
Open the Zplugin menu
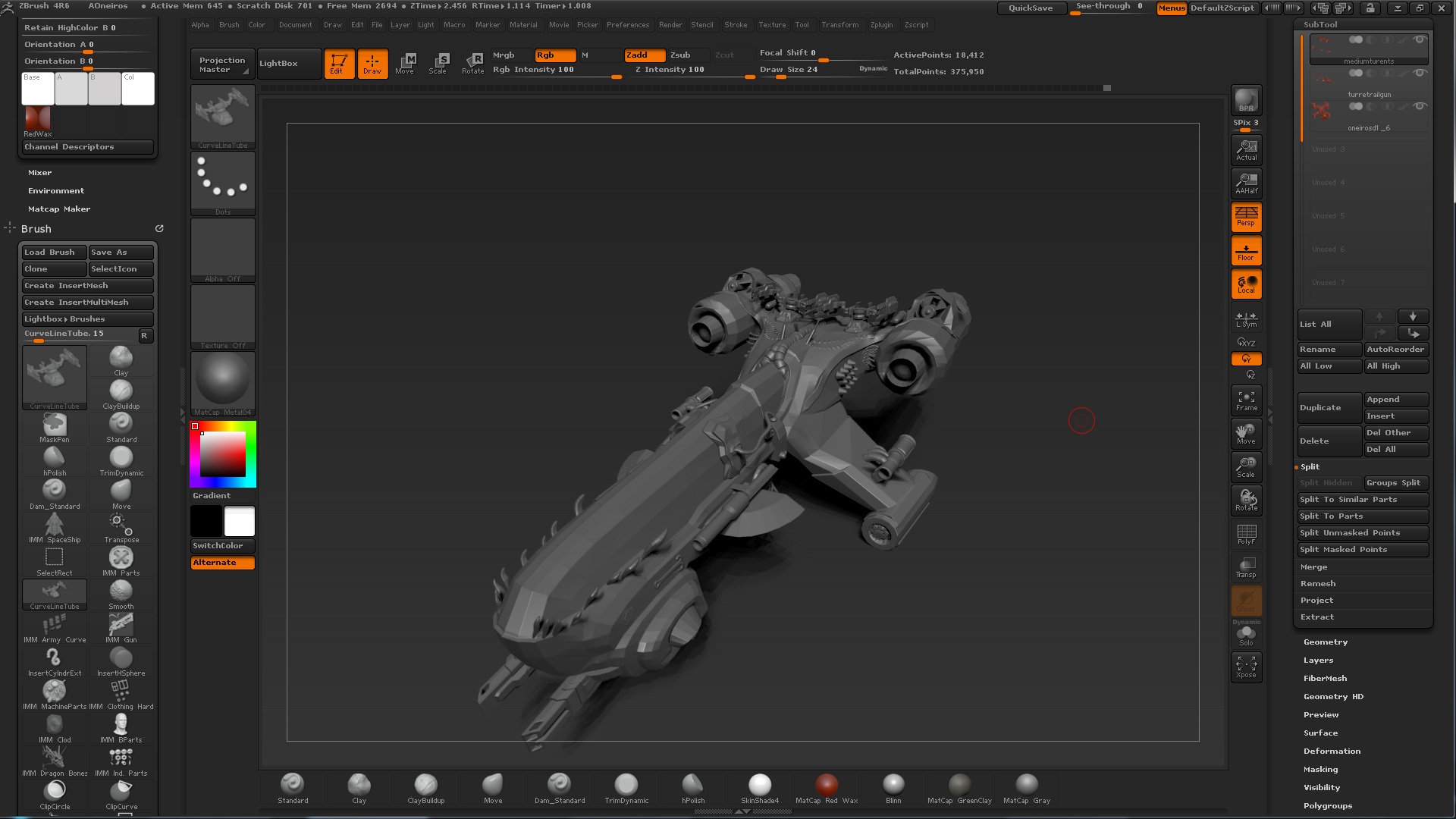tap(881, 25)
